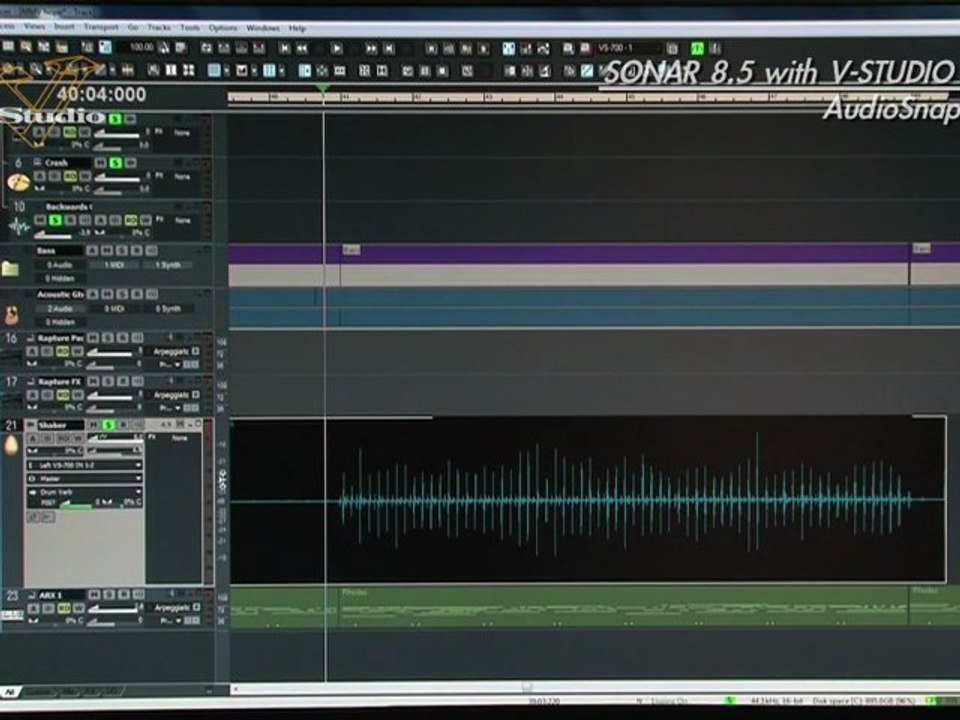960x720 pixels.
Task: Open the Help menu
Action: [x=297, y=28]
